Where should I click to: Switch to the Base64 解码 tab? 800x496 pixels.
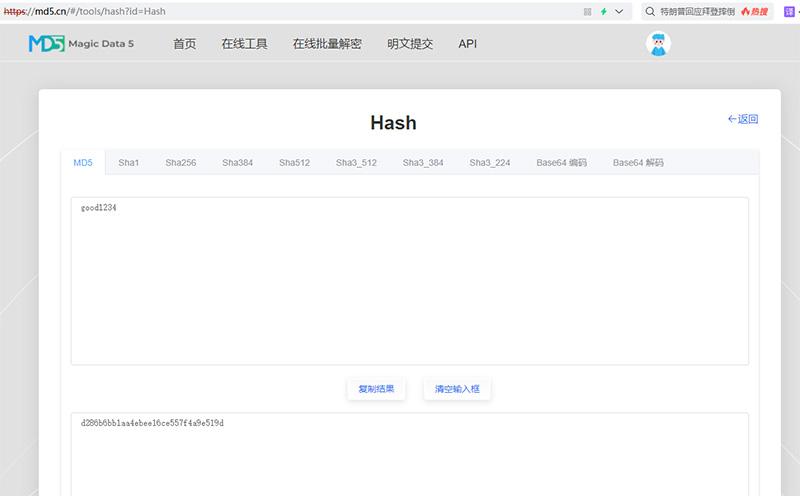tap(638, 163)
